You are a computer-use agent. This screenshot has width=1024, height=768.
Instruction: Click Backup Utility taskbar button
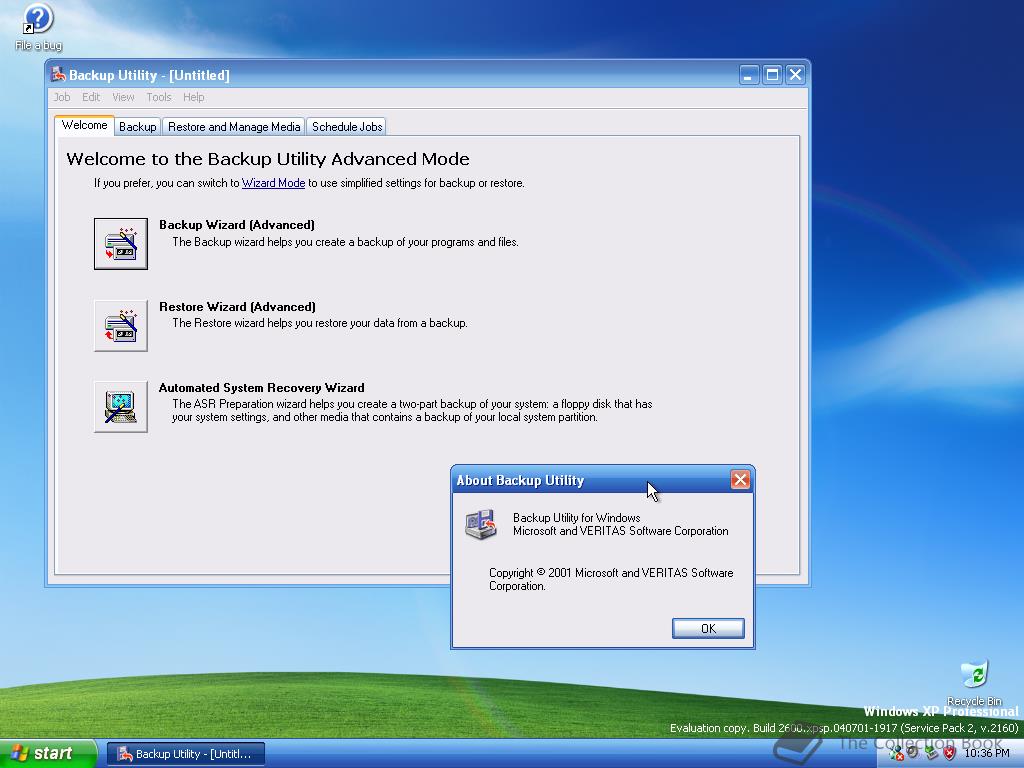pyautogui.click(x=185, y=754)
